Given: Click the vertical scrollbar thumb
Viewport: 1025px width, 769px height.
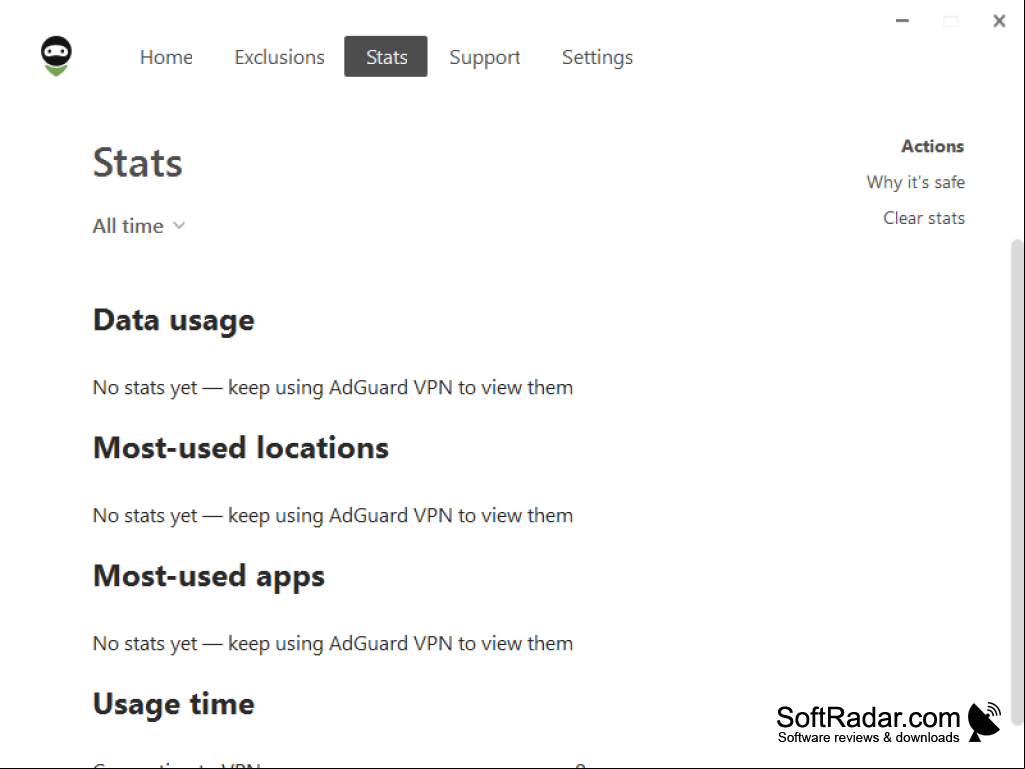Looking at the screenshot, I should (x=1017, y=483).
